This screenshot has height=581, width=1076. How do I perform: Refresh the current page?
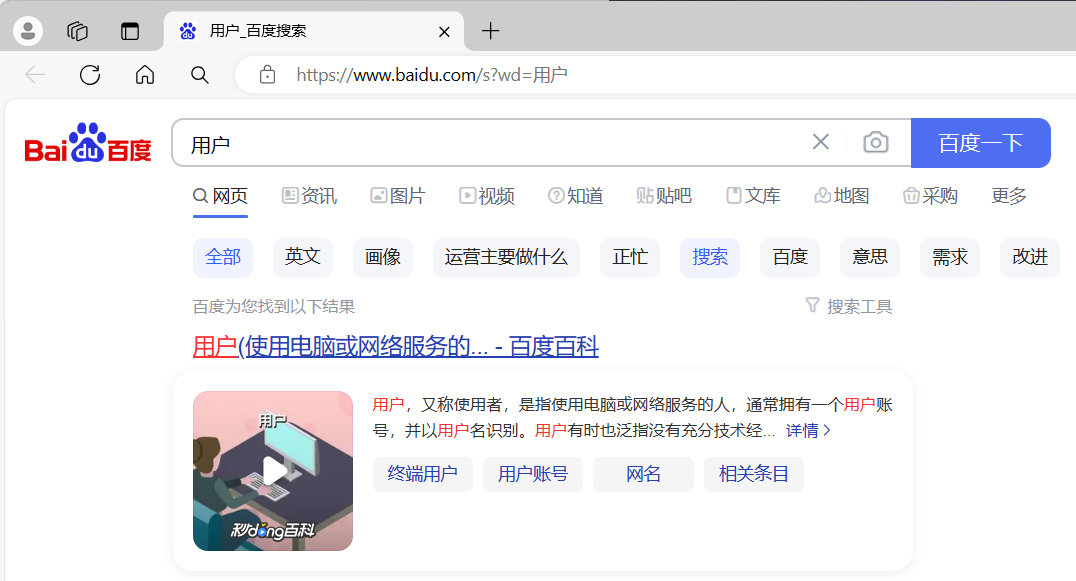[x=90, y=75]
